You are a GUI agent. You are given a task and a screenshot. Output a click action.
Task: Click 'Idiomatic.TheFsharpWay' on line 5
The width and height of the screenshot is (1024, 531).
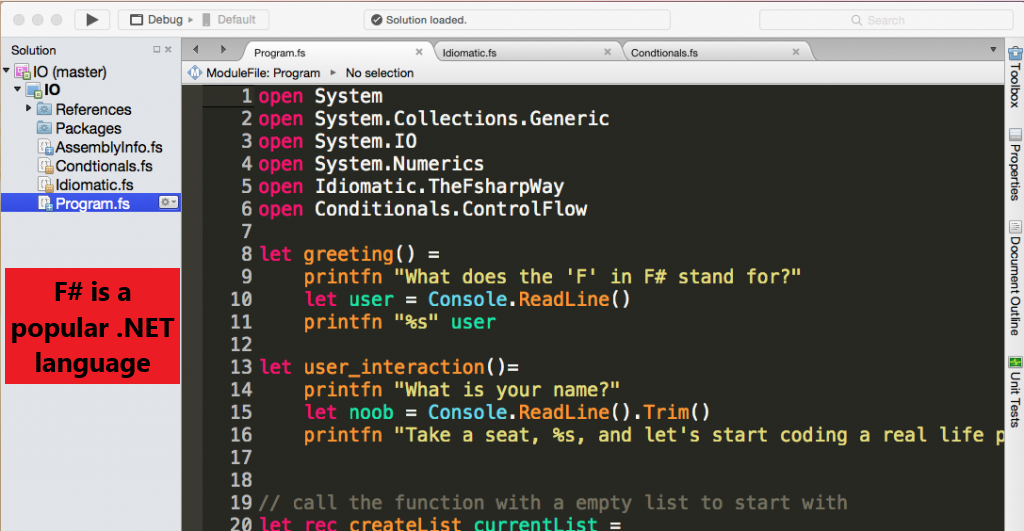[440, 187]
